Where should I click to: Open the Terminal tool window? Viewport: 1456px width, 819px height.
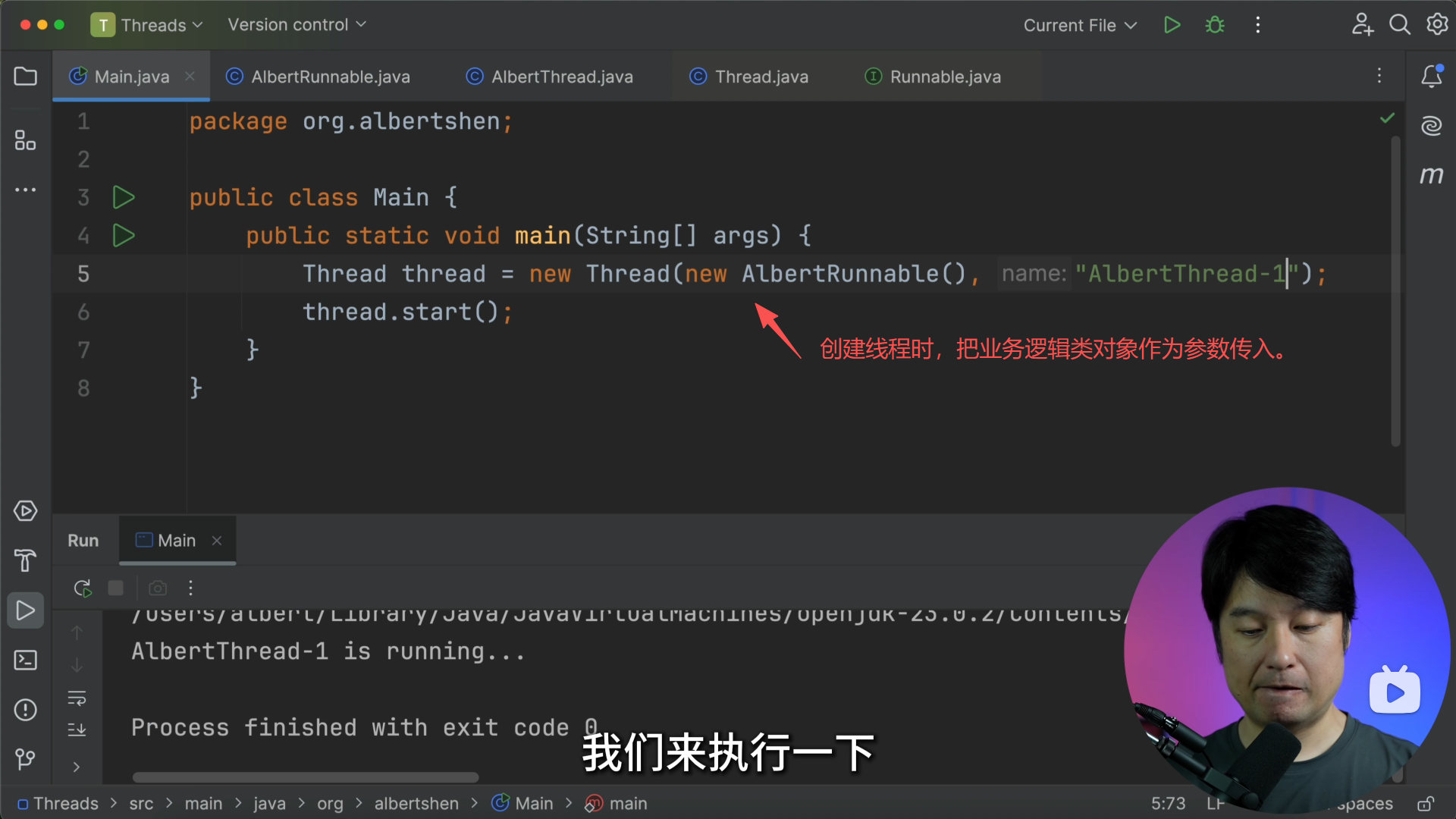click(x=25, y=660)
